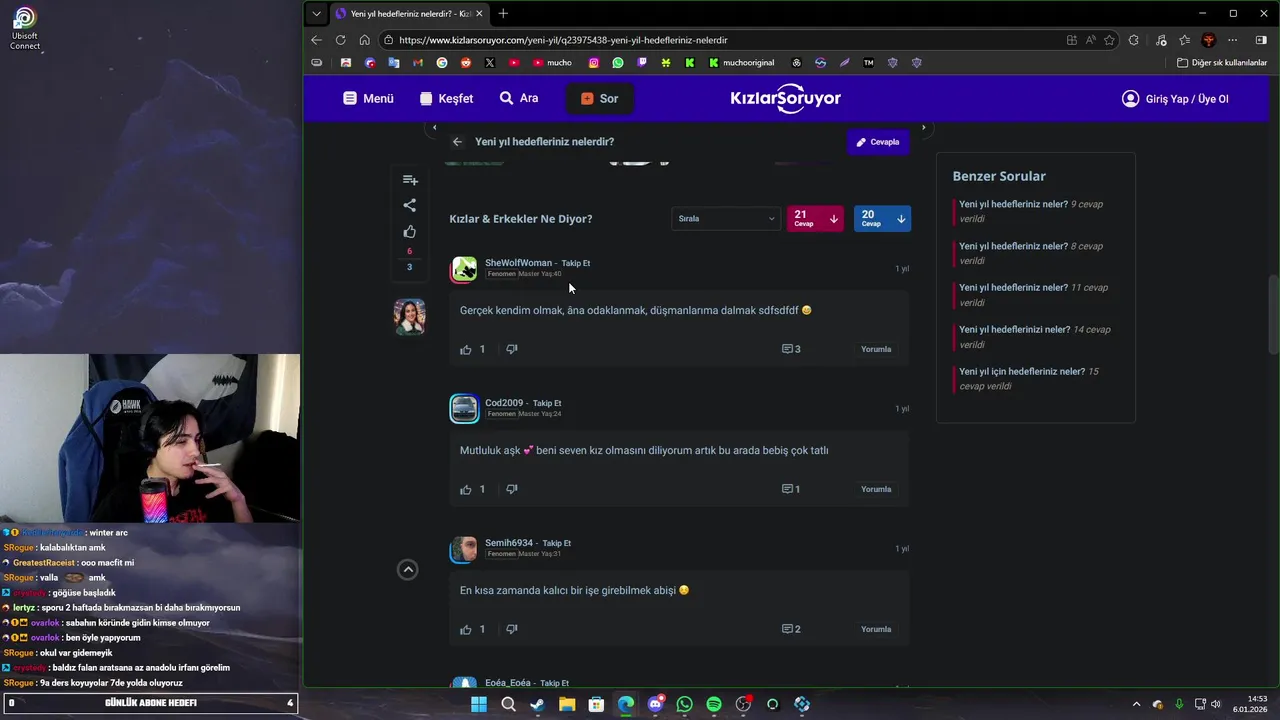
Task: Open Ubisoft Connect desktop shortcut
Action: 25,28
